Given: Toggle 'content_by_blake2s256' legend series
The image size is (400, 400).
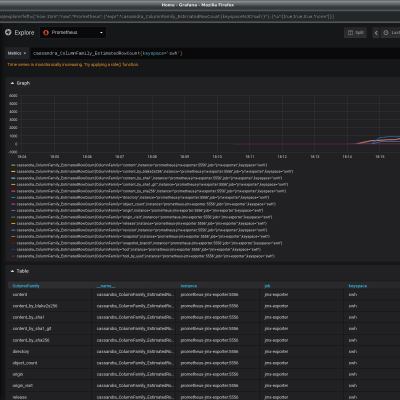Looking at the screenshot, I should tap(155, 172).
